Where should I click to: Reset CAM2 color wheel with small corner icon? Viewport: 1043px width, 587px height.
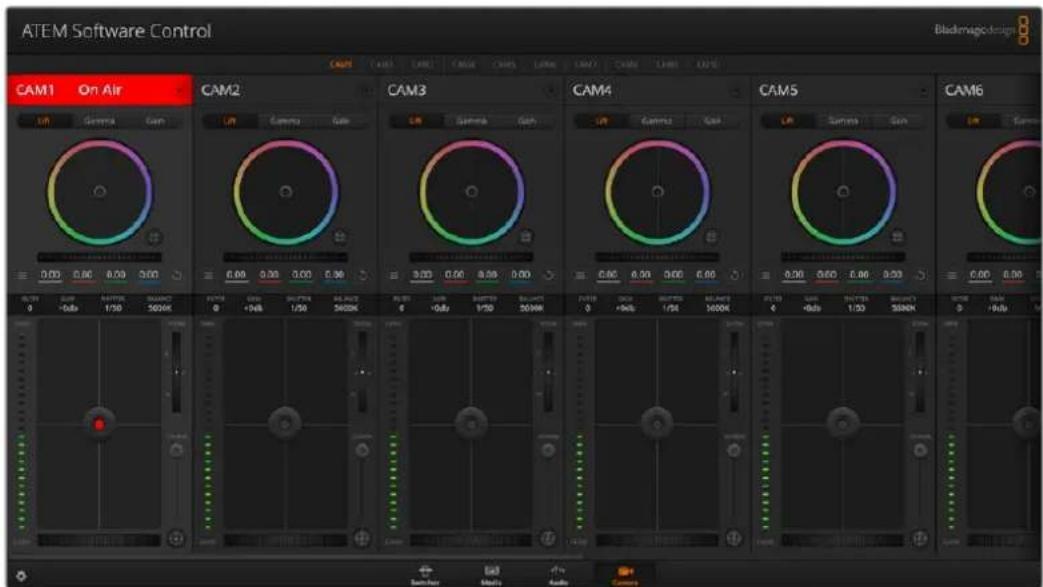340,237
